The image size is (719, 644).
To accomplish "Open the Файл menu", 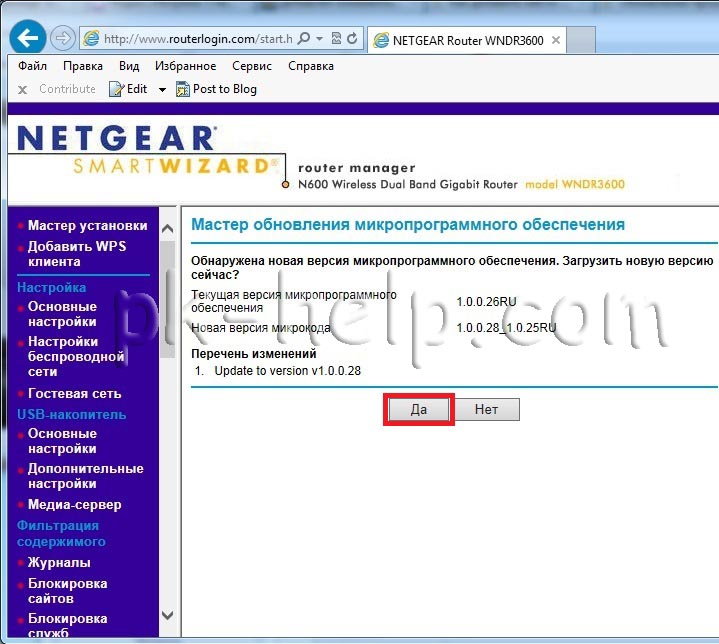I will (33, 66).
